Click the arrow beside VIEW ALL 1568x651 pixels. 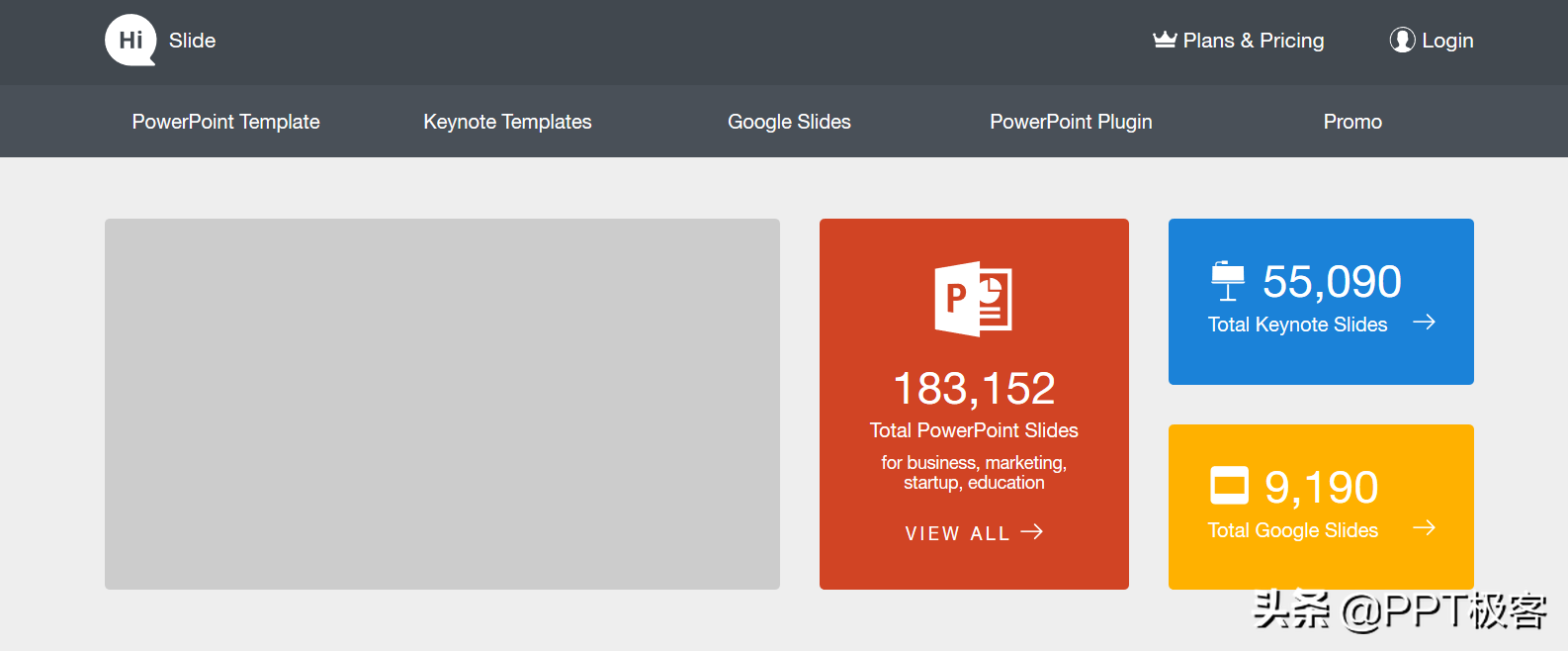[1032, 532]
